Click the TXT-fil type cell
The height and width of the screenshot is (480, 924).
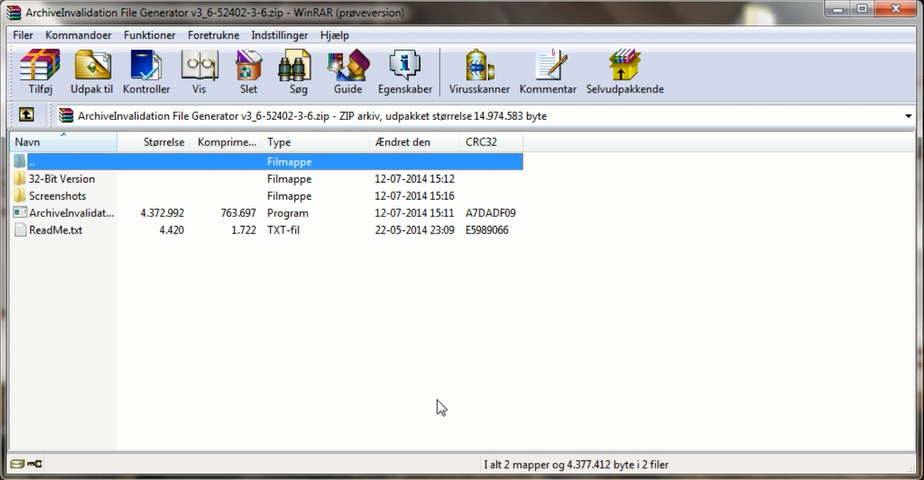[283, 230]
